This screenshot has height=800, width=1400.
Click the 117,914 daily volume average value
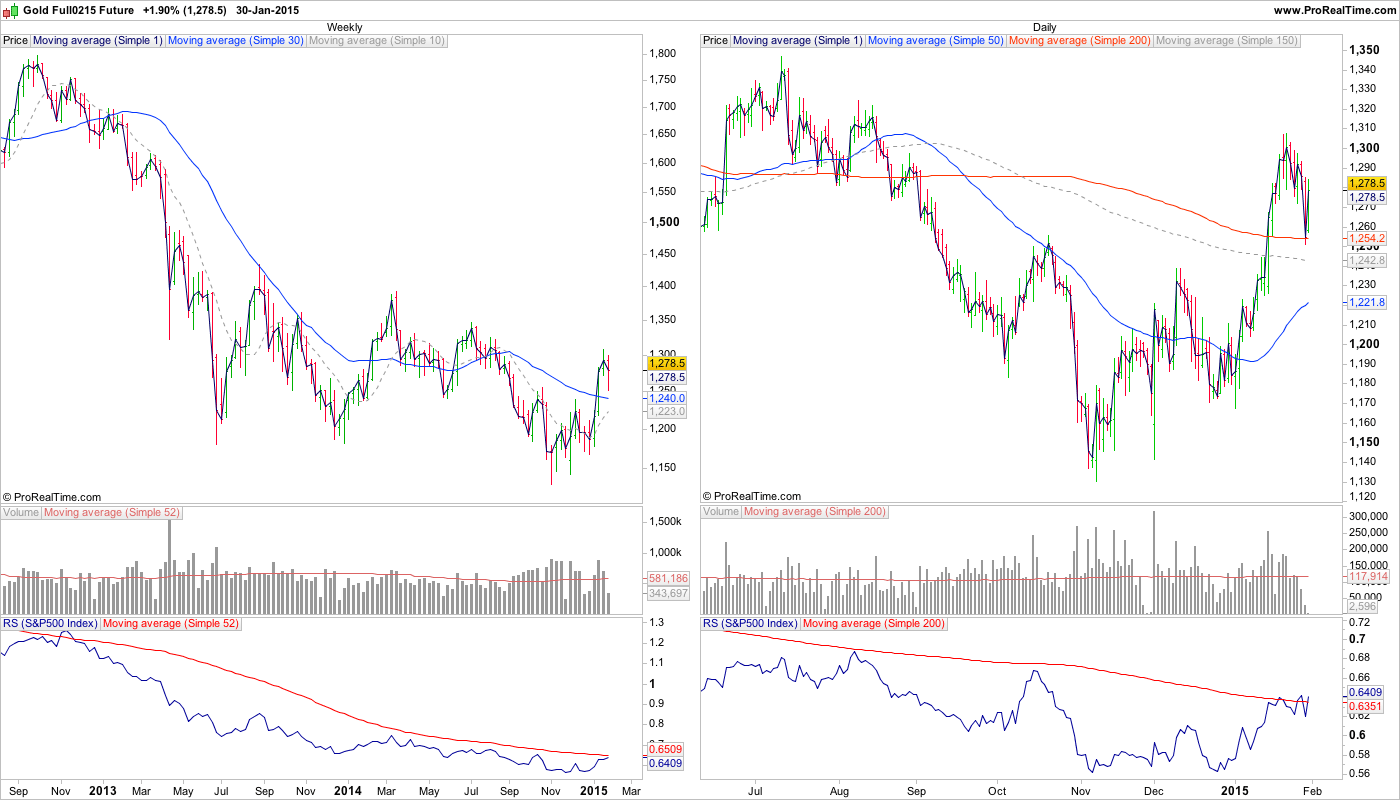[x=1367, y=577]
